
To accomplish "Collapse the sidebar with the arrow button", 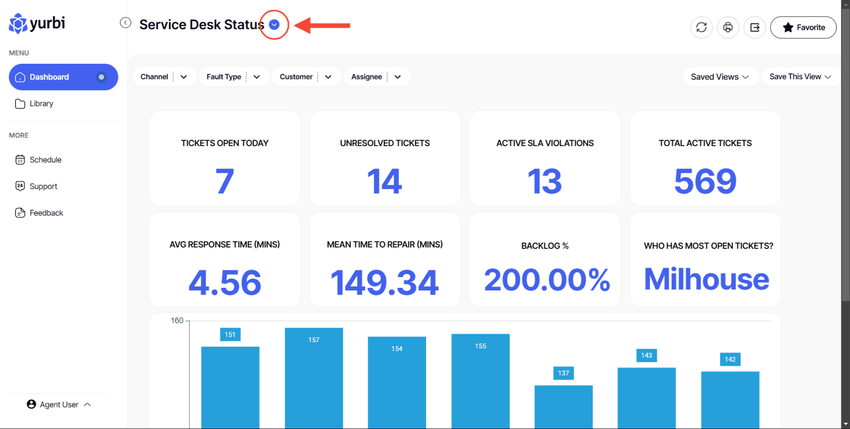I will pos(126,23).
